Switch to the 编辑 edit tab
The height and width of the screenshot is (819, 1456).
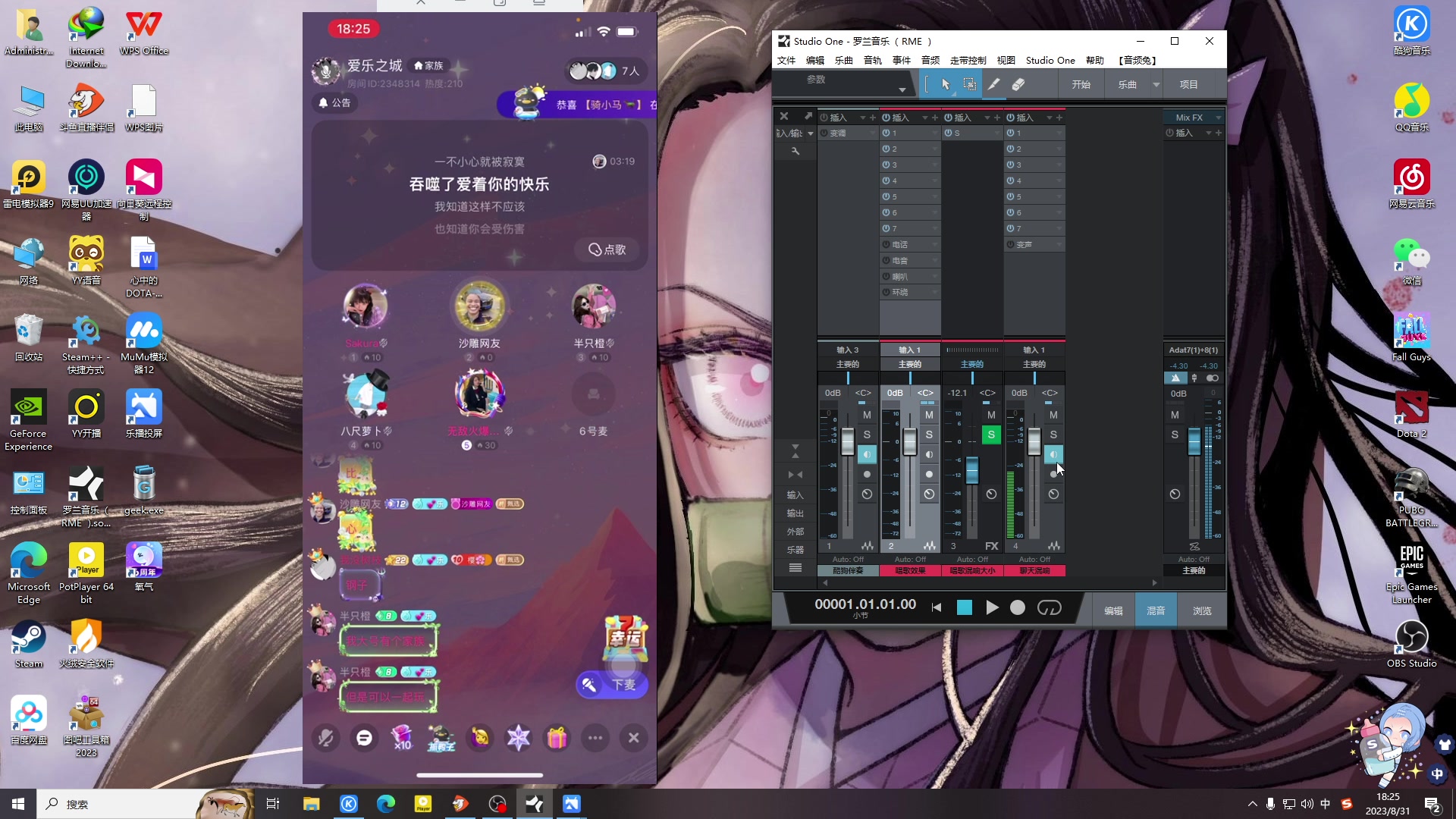(1113, 610)
